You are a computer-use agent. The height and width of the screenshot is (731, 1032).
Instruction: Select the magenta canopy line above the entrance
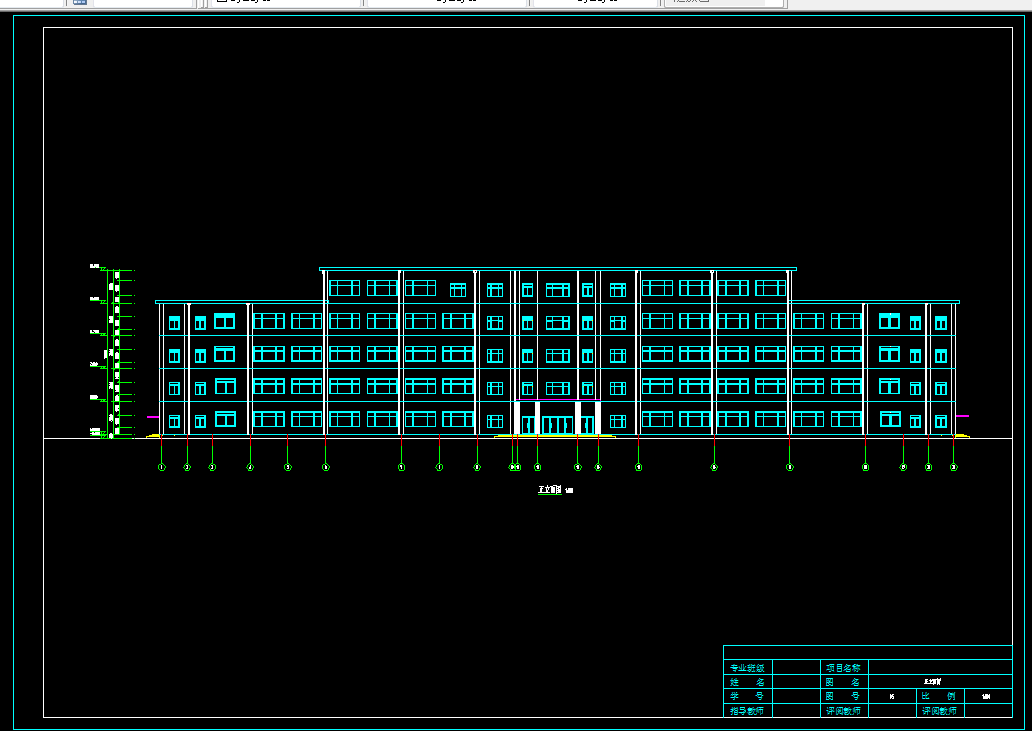click(x=557, y=399)
